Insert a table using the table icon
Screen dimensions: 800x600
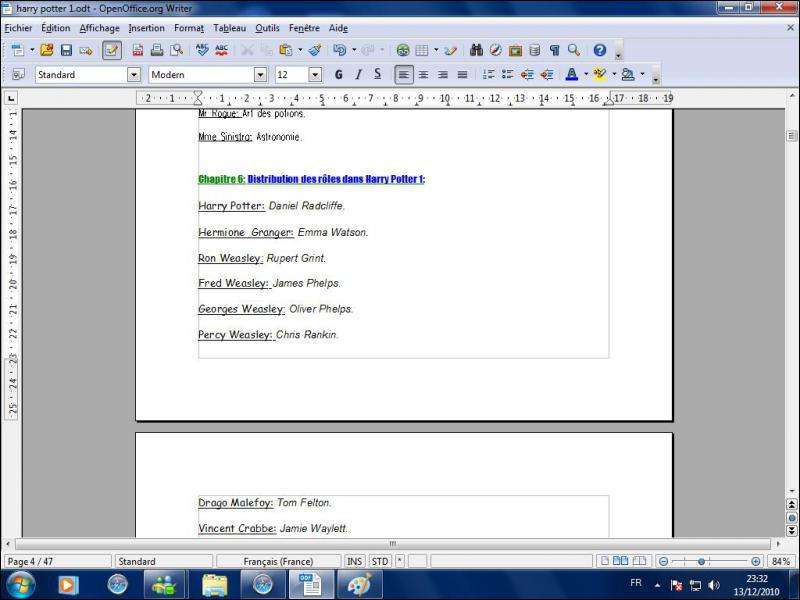422,50
